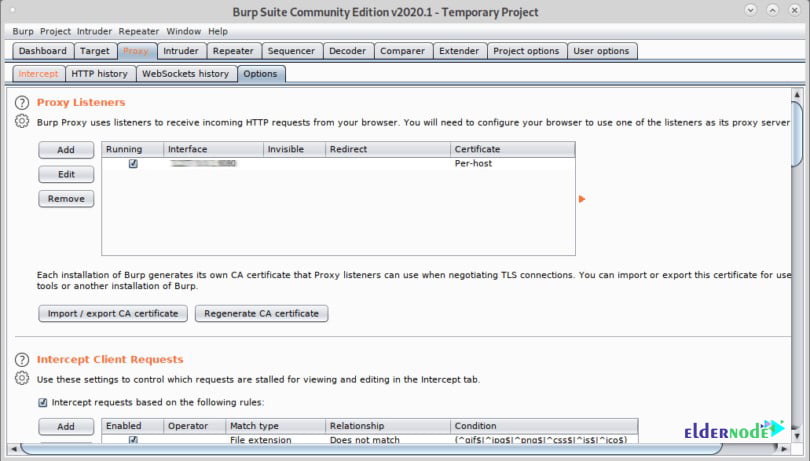810x461 pixels.
Task: Click the Relationship column header
Action: point(388,426)
